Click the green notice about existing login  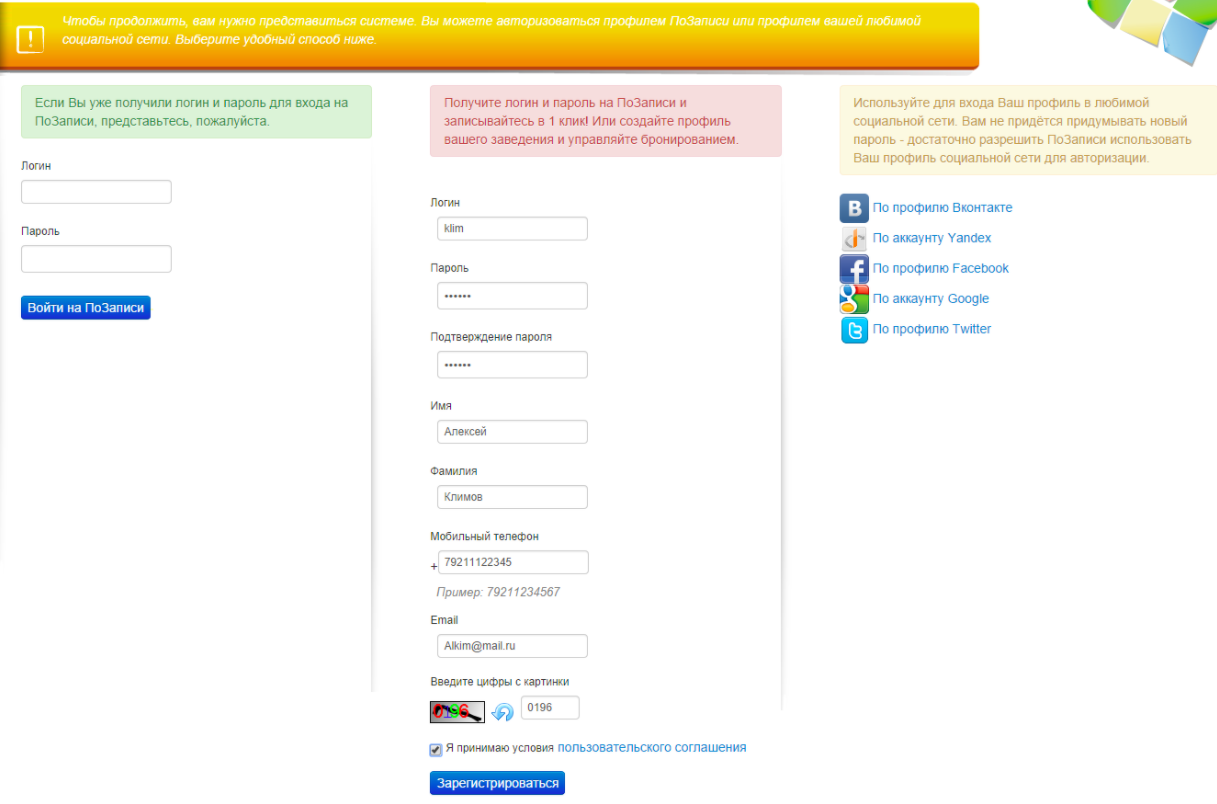pyautogui.click(x=196, y=112)
